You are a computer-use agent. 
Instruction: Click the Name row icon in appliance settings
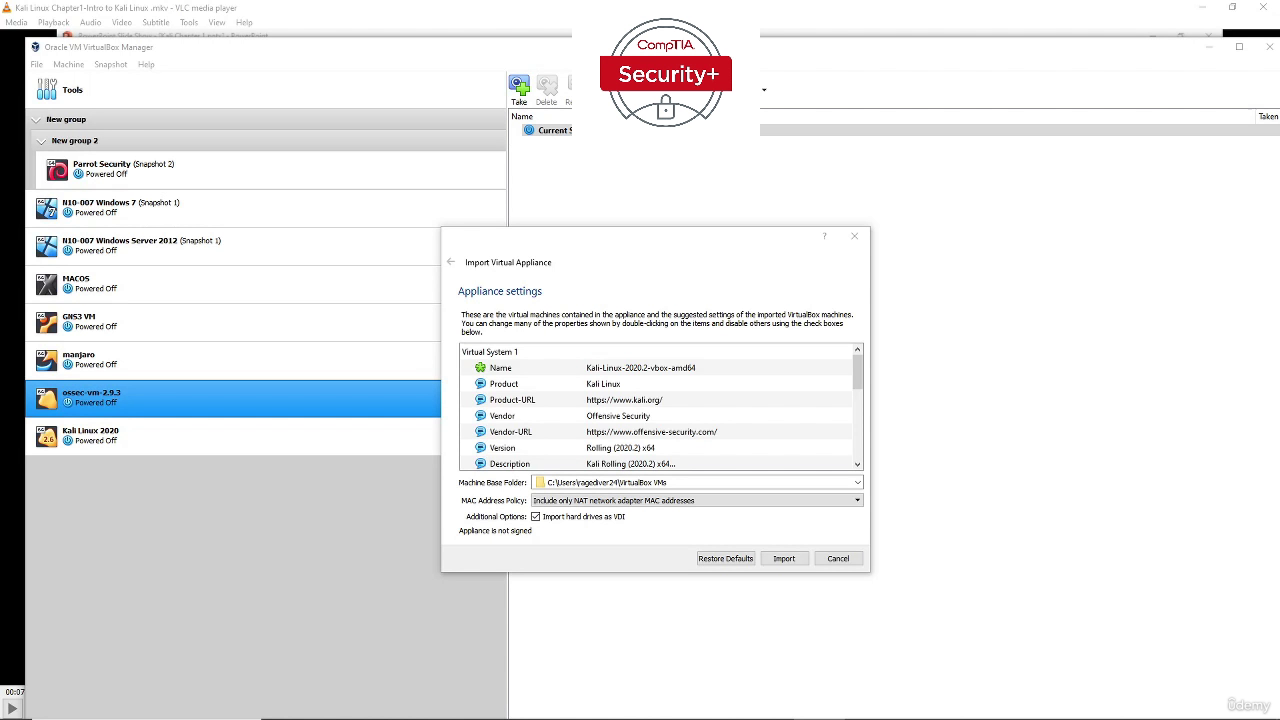tap(480, 368)
